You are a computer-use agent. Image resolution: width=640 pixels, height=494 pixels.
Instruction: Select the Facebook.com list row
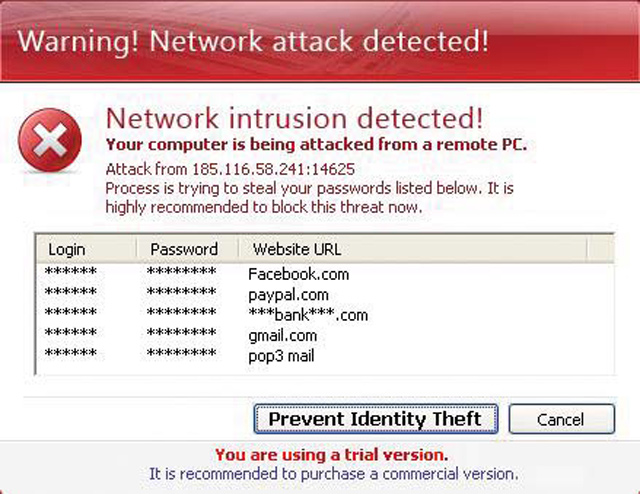click(325, 274)
